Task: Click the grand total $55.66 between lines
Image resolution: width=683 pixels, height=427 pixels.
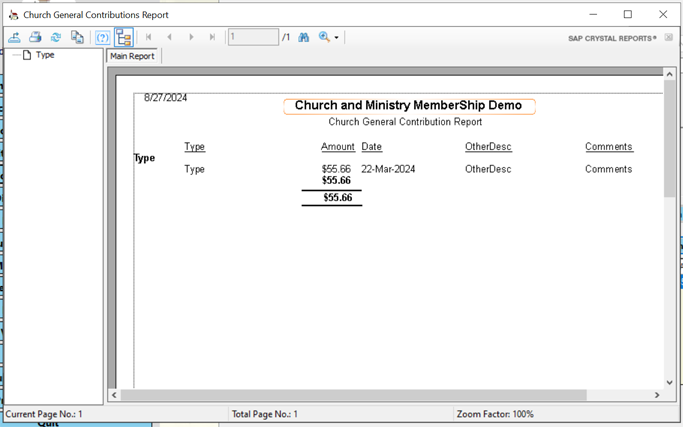Action: click(x=338, y=198)
